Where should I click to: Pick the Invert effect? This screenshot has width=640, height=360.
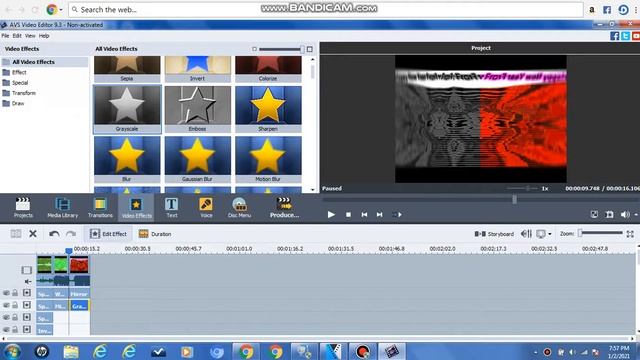pyautogui.click(x=197, y=69)
